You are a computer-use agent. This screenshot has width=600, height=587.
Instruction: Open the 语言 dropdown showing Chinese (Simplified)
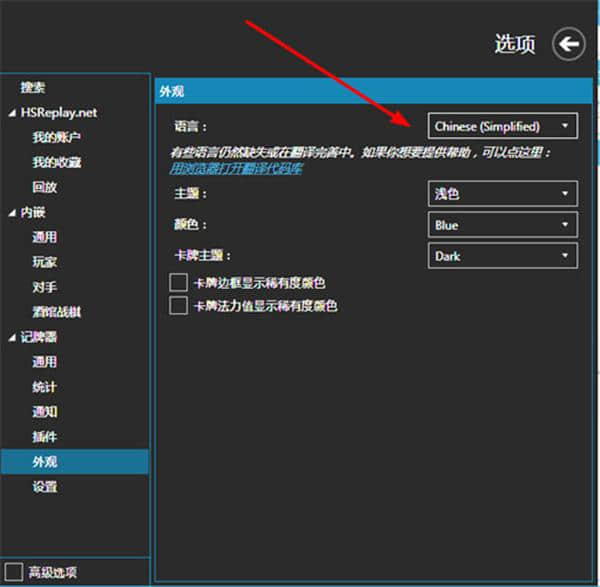point(502,126)
